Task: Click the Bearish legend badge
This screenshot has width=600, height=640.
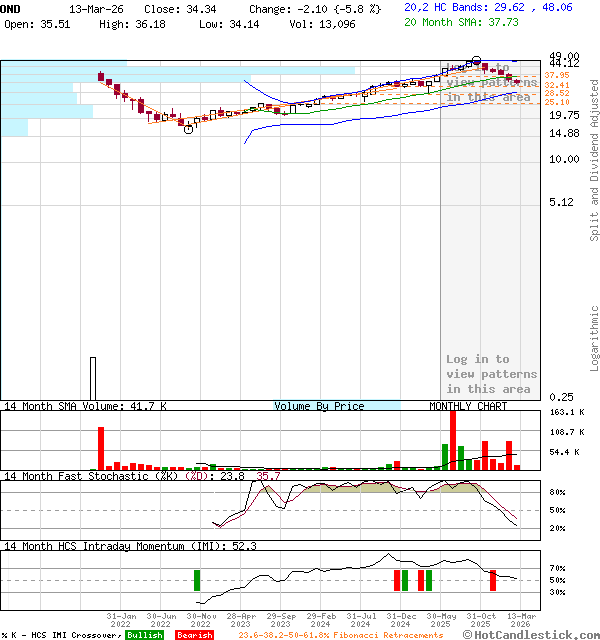Action: [x=194, y=635]
